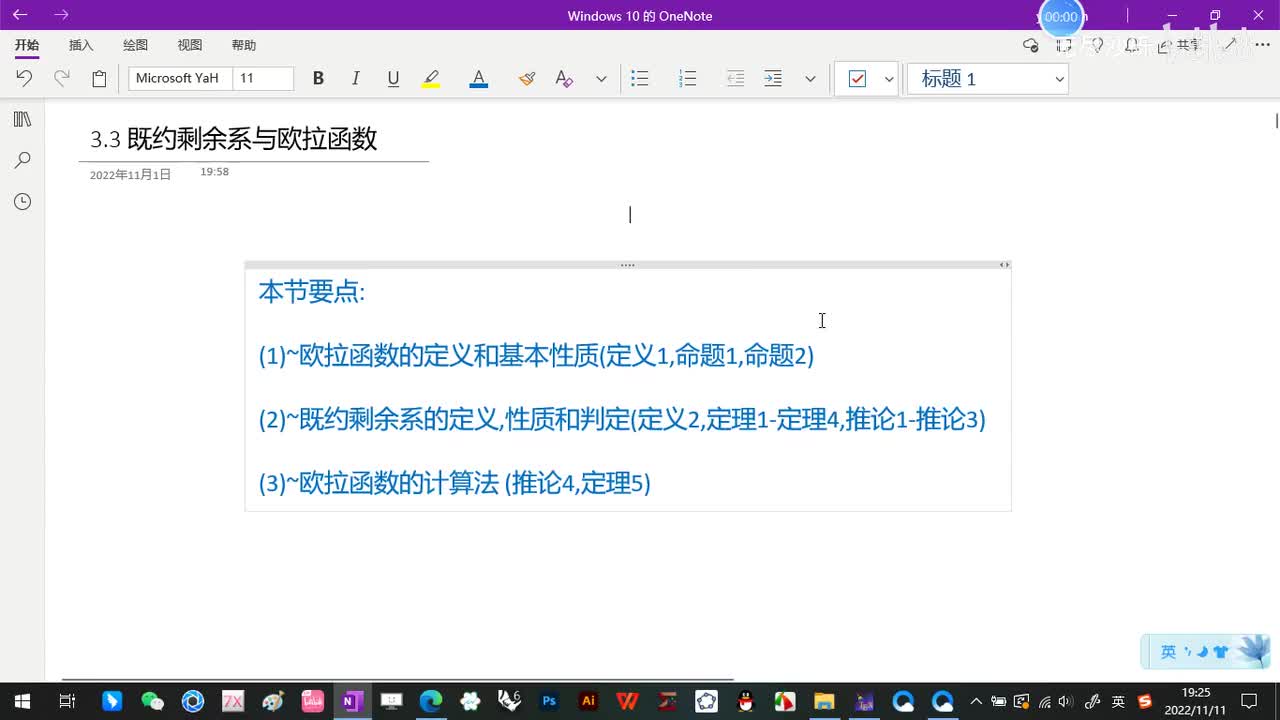
Task: Open recent notes clock icon
Action: [22, 202]
